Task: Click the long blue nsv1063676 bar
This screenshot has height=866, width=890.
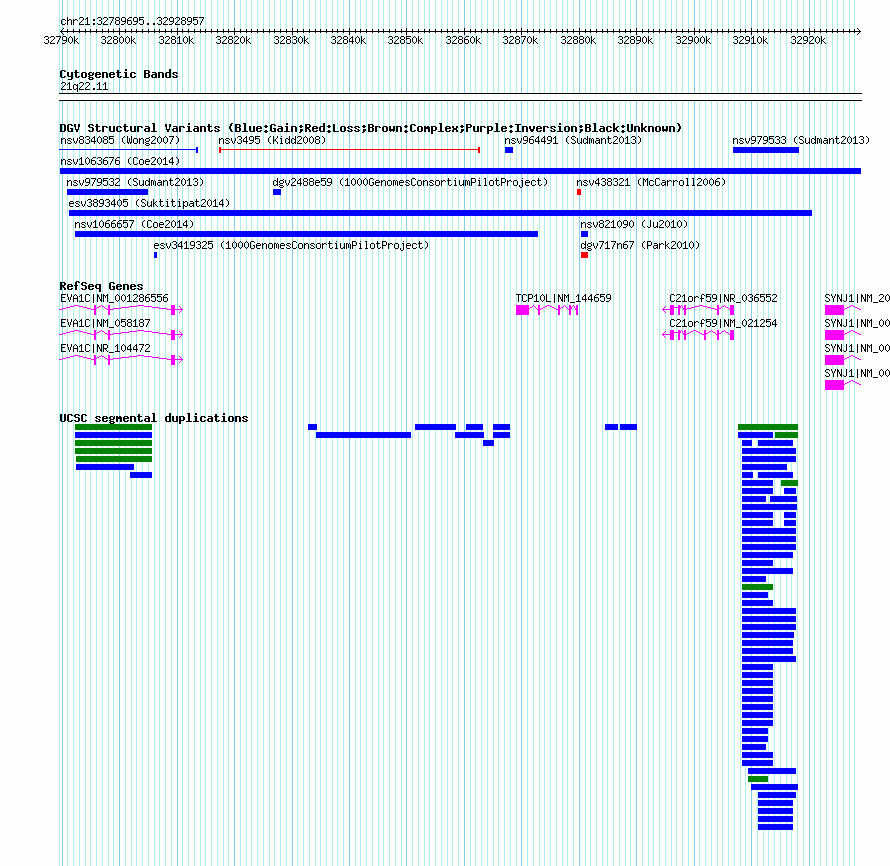Action: tap(460, 171)
